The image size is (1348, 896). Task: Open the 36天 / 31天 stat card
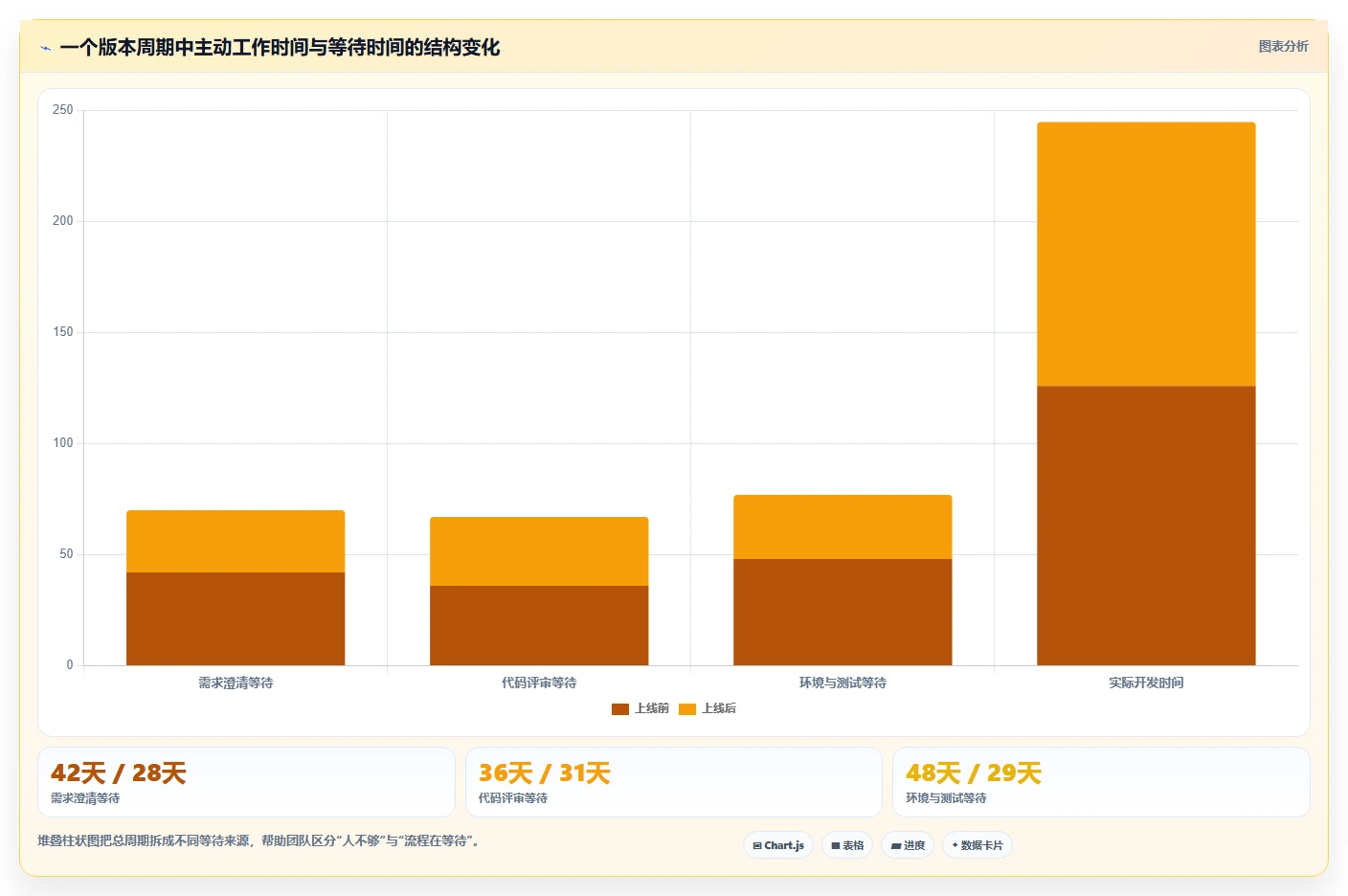[x=673, y=782]
